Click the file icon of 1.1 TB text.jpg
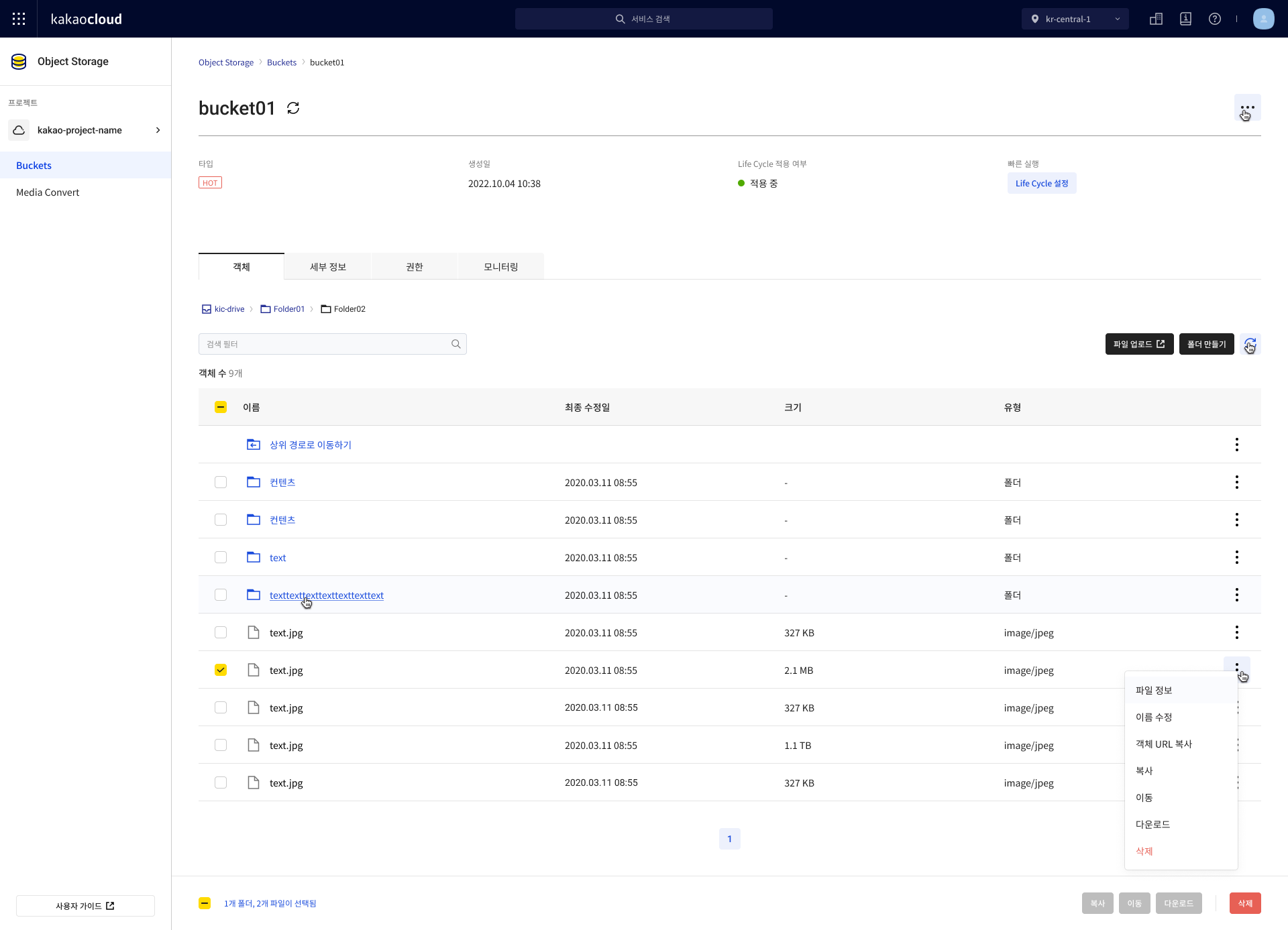This screenshot has height=930, width=1288. click(x=254, y=745)
